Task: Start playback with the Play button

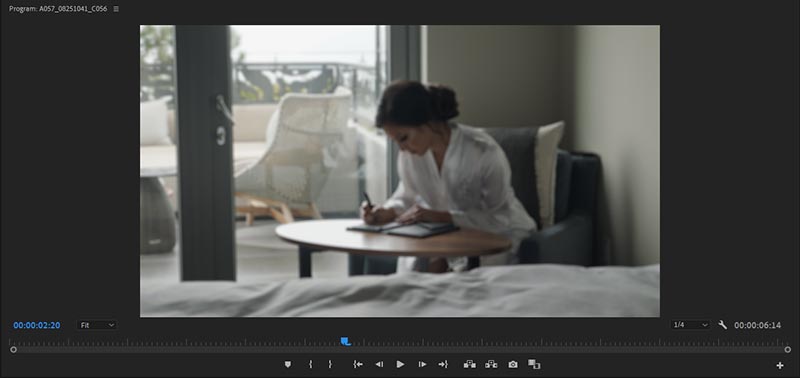Action: pos(401,364)
